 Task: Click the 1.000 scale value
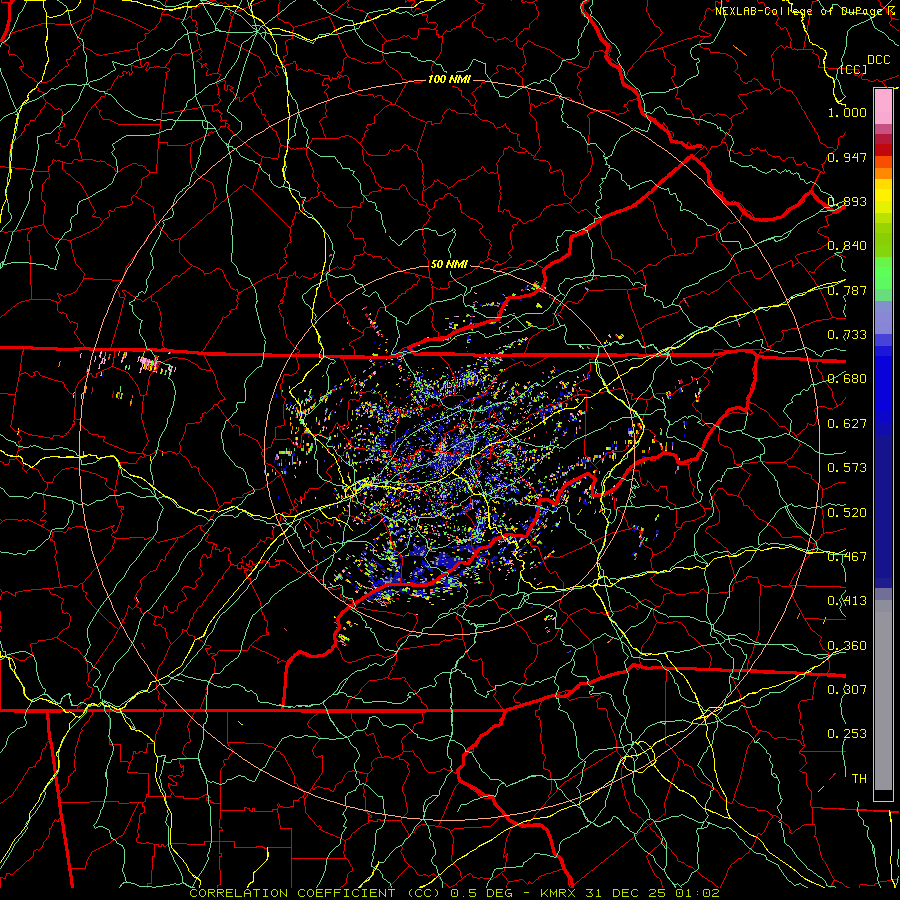847,112
